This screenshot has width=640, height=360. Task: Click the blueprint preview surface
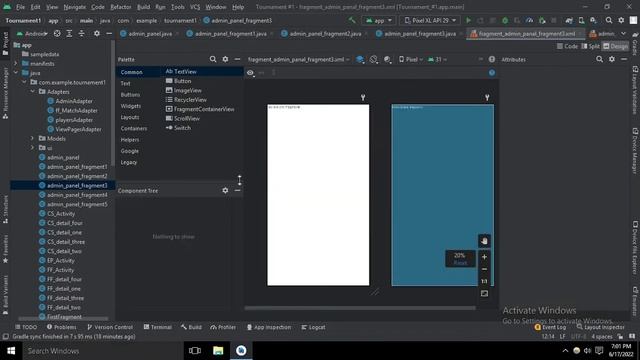point(442,195)
